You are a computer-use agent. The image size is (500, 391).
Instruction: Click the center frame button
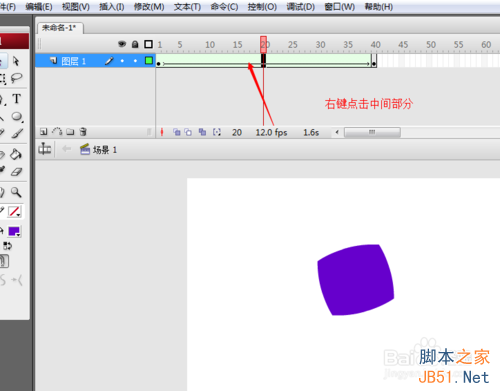tap(162, 132)
